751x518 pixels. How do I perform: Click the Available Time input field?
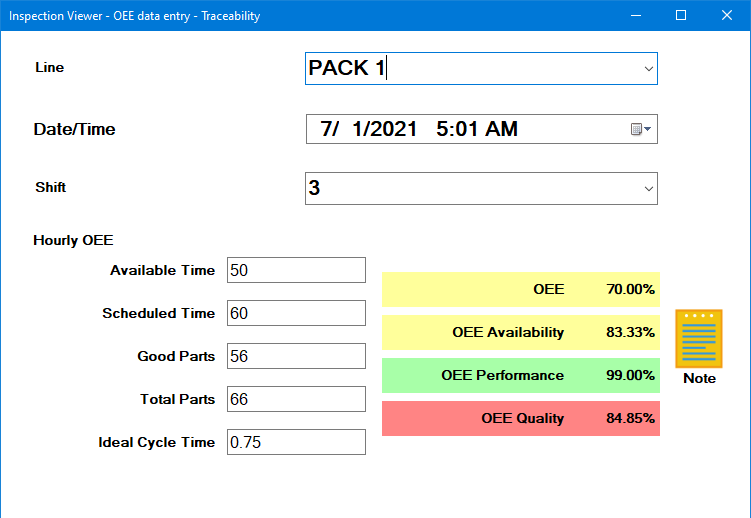296,270
